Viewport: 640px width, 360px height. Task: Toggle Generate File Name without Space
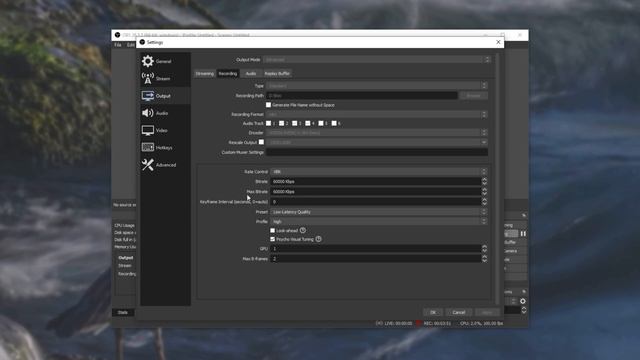pyautogui.click(x=268, y=105)
